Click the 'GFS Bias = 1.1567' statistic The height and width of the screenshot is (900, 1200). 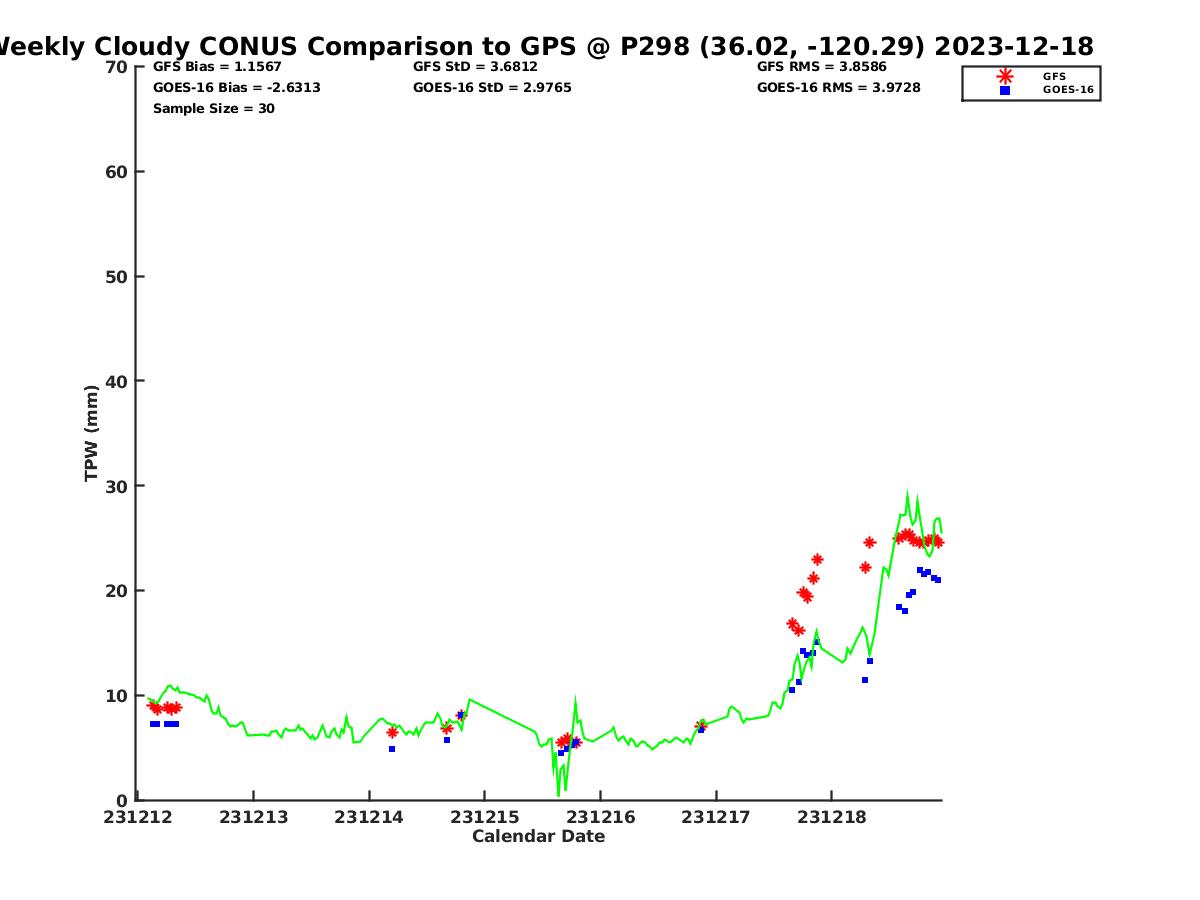click(x=217, y=67)
